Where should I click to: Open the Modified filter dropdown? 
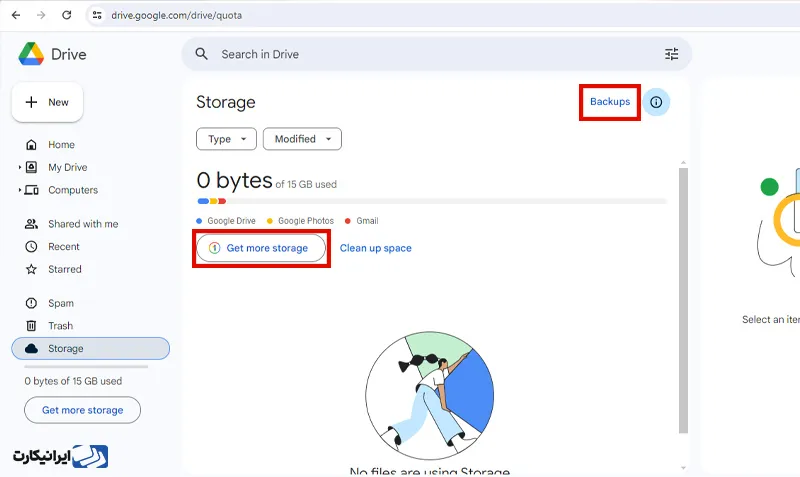[303, 139]
